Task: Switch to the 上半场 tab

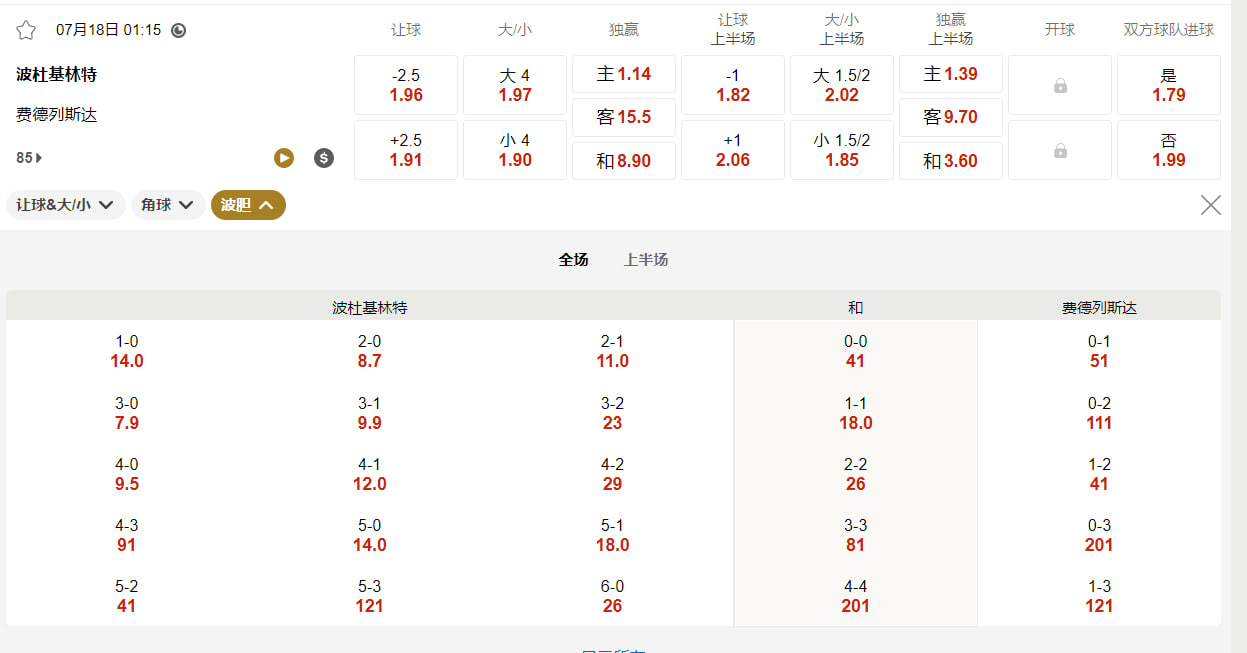Action: [646, 260]
